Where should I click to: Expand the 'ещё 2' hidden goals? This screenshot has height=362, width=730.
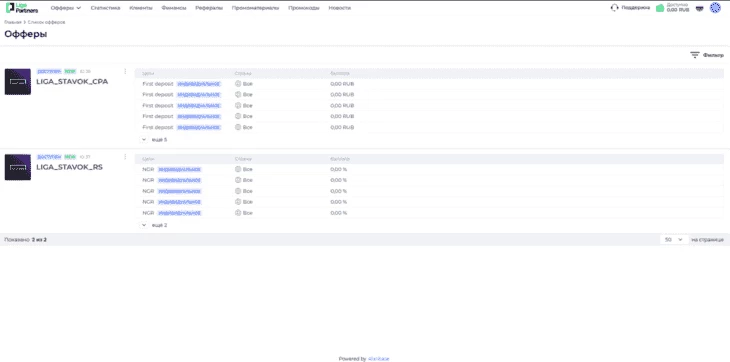(154, 225)
